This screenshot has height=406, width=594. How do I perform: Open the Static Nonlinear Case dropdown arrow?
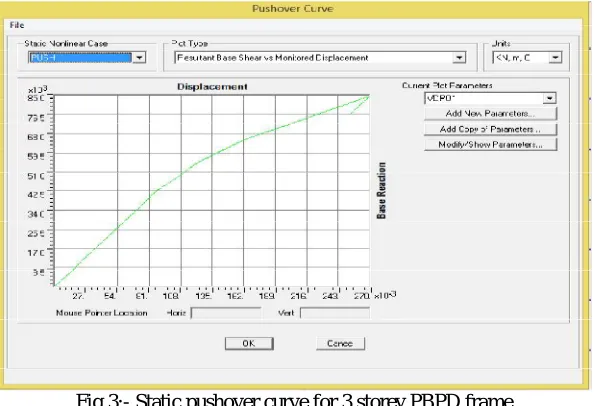click(x=139, y=58)
